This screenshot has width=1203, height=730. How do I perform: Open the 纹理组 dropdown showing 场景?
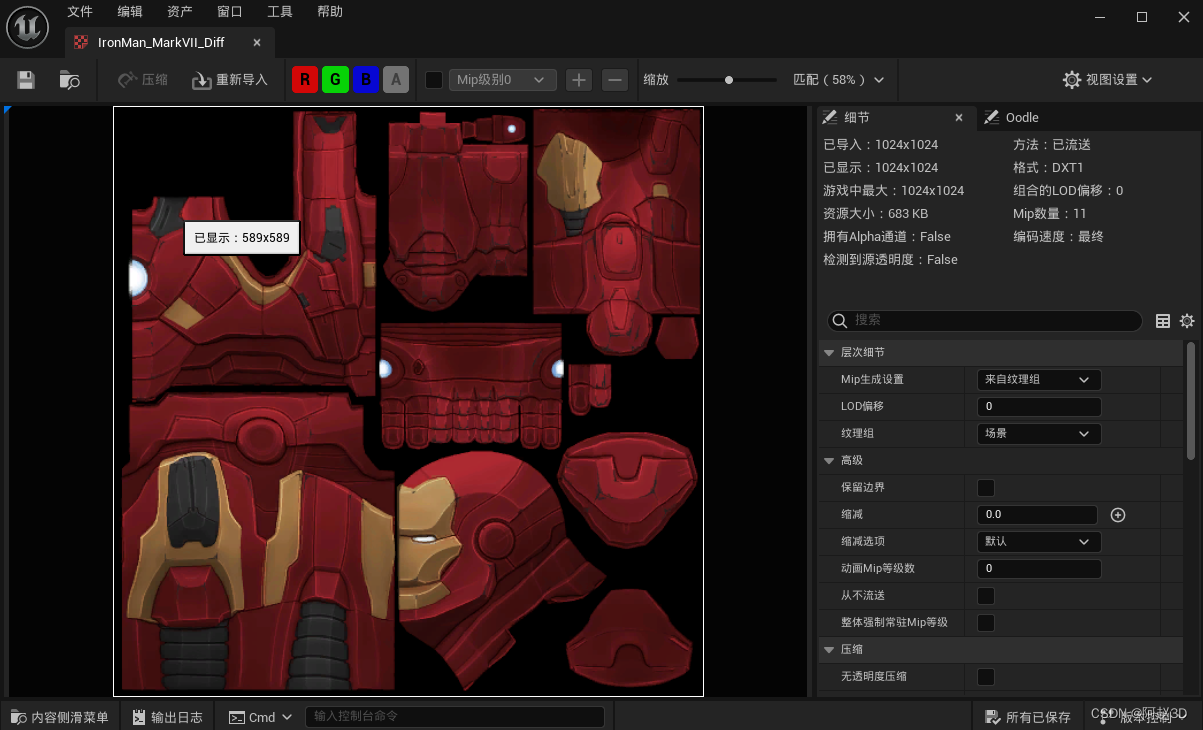pos(1038,434)
